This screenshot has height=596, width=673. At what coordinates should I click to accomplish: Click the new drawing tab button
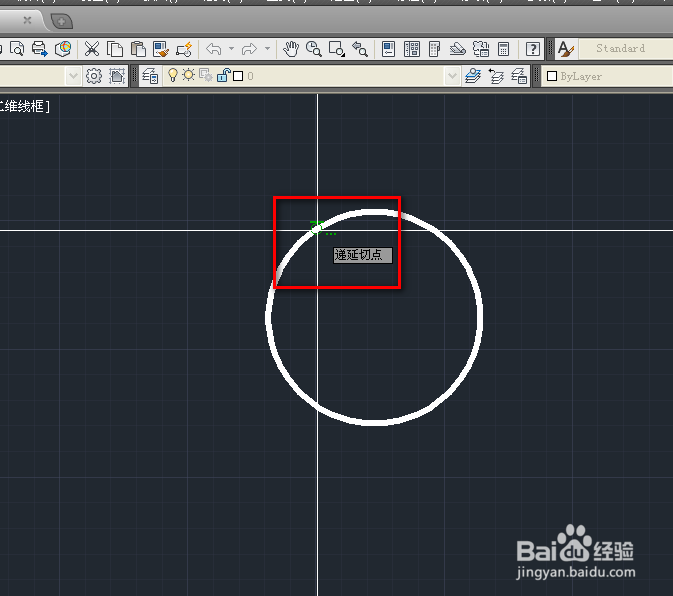[61, 21]
